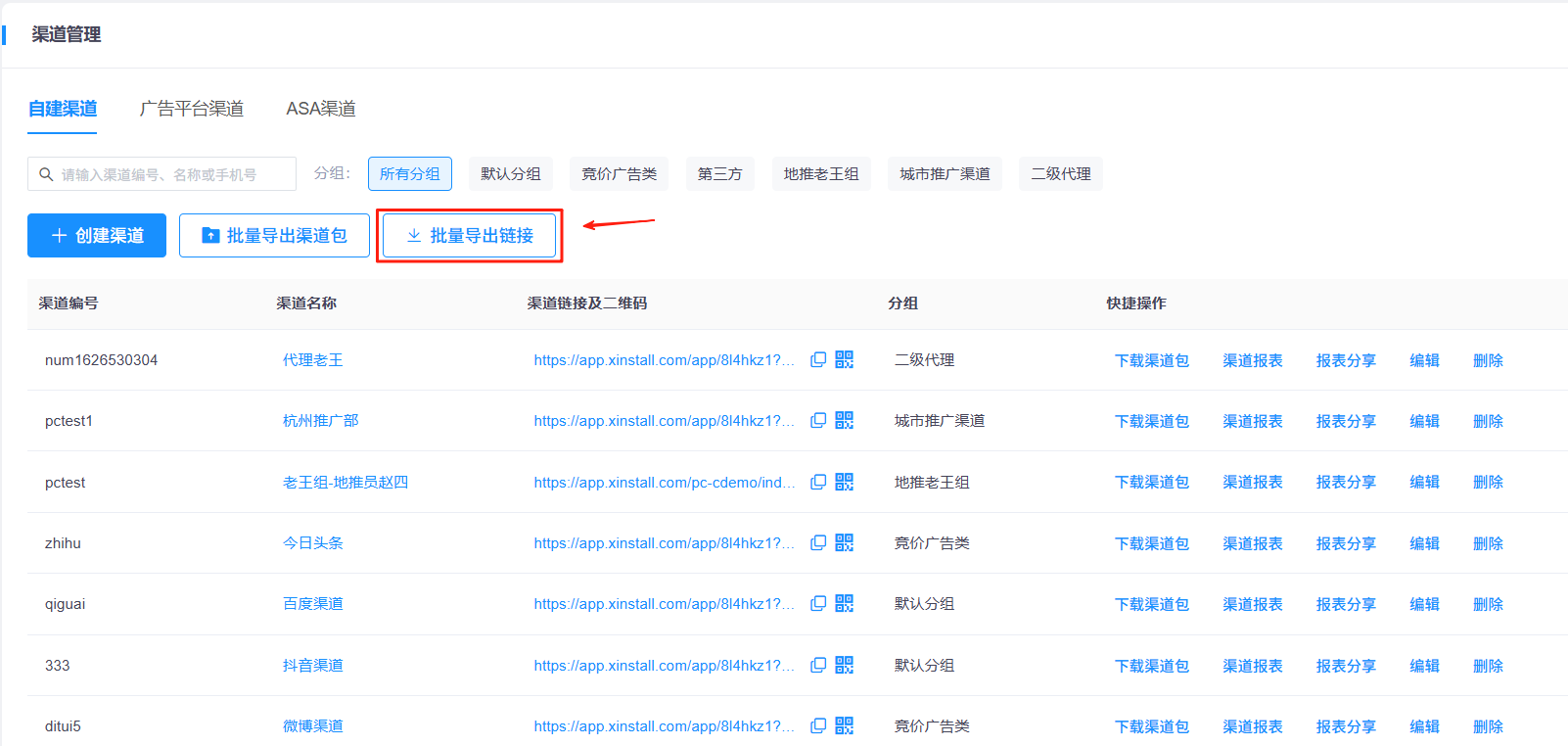Copy link icon in 今日头条 row
Viewport: 1568px width, 746px height.
(x=818, y=542)
